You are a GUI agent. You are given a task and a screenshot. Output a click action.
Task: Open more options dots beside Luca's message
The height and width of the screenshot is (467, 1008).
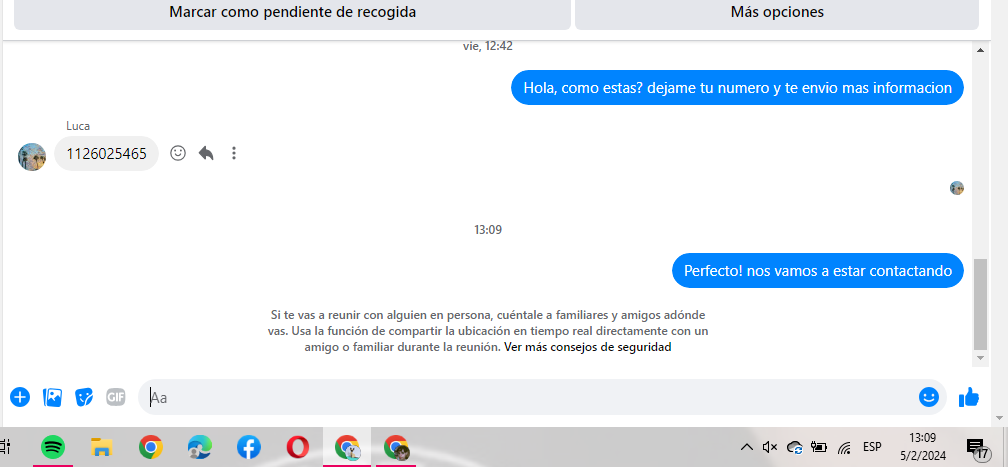pyautogui.click(x=234, y=153)
